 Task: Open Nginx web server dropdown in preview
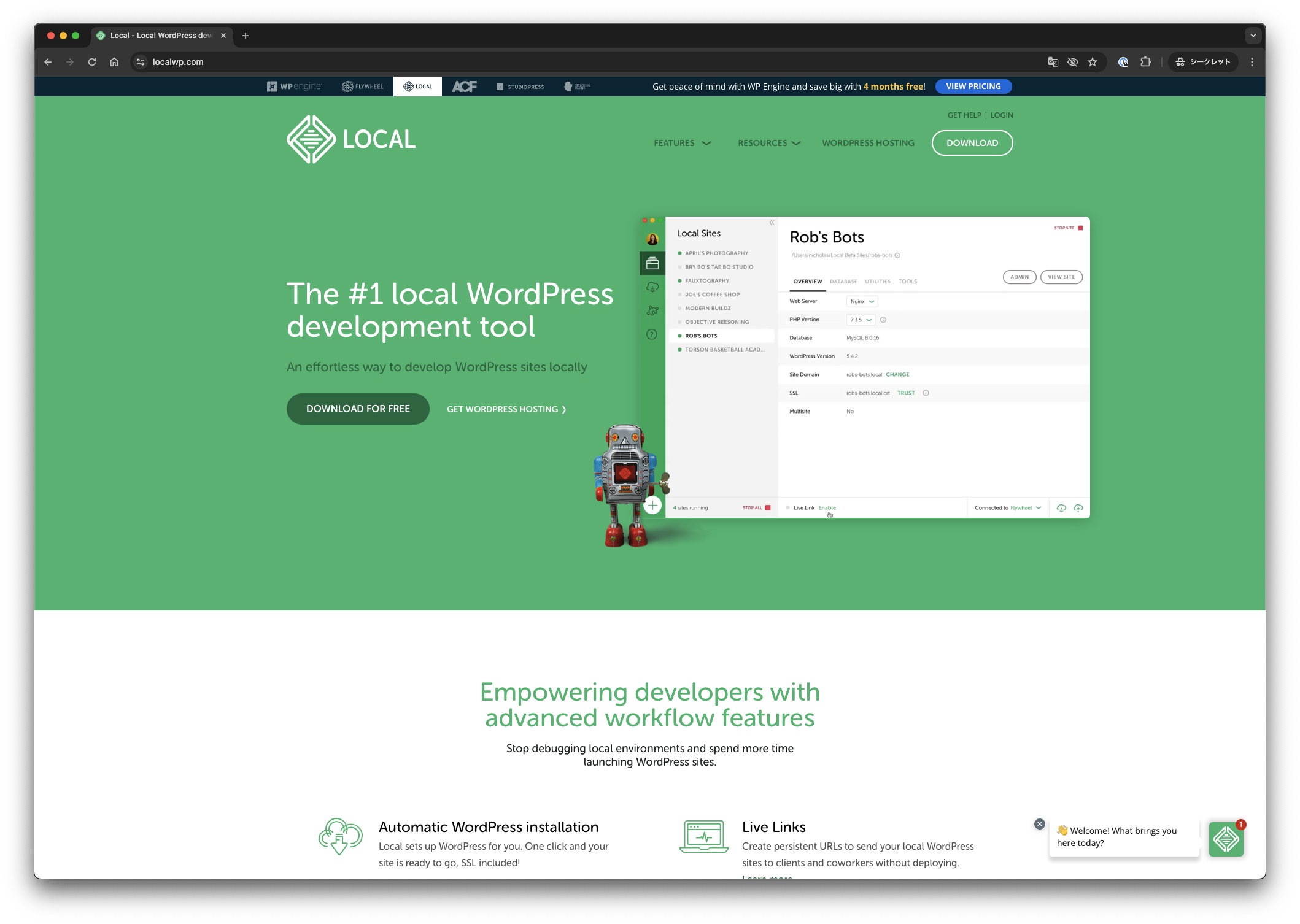point(862,301)
